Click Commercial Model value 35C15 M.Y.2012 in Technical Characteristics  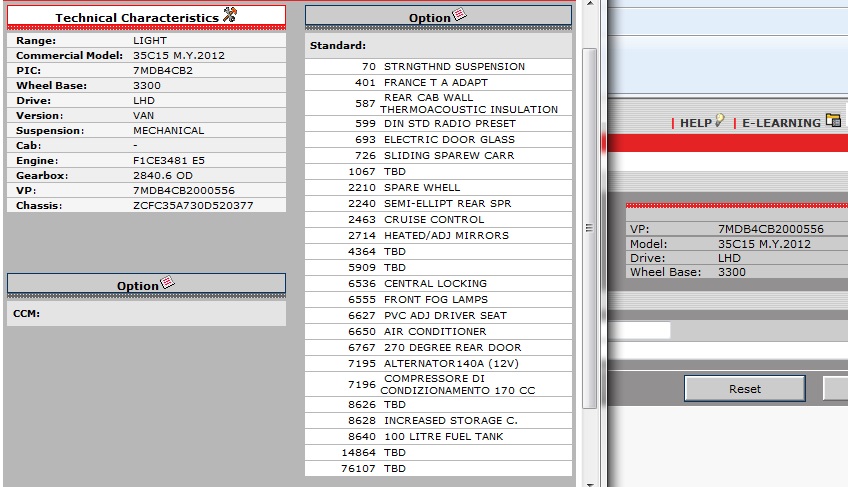[x=179, y=56]
